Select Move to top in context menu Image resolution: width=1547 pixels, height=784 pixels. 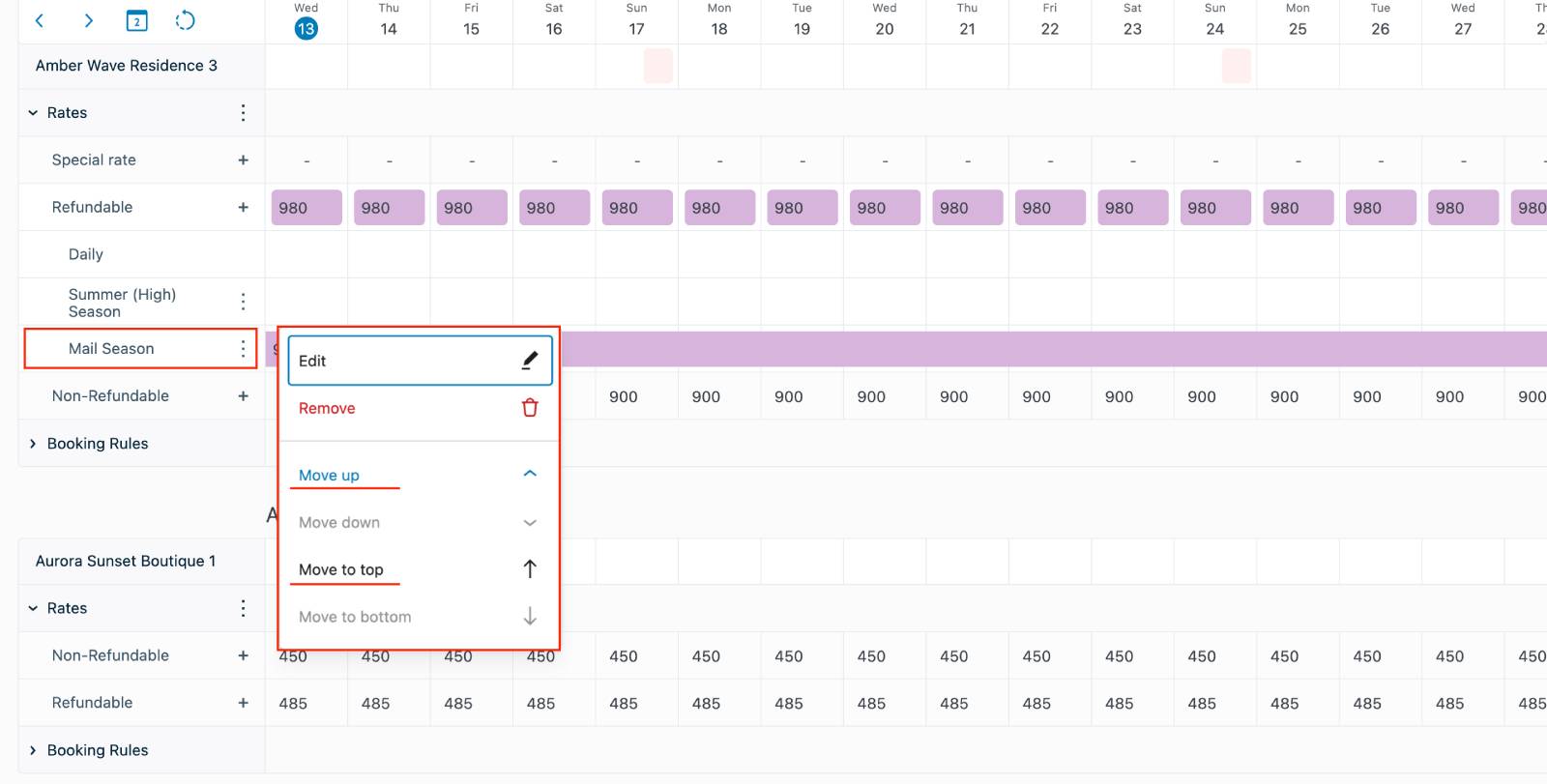click(420, 569)
